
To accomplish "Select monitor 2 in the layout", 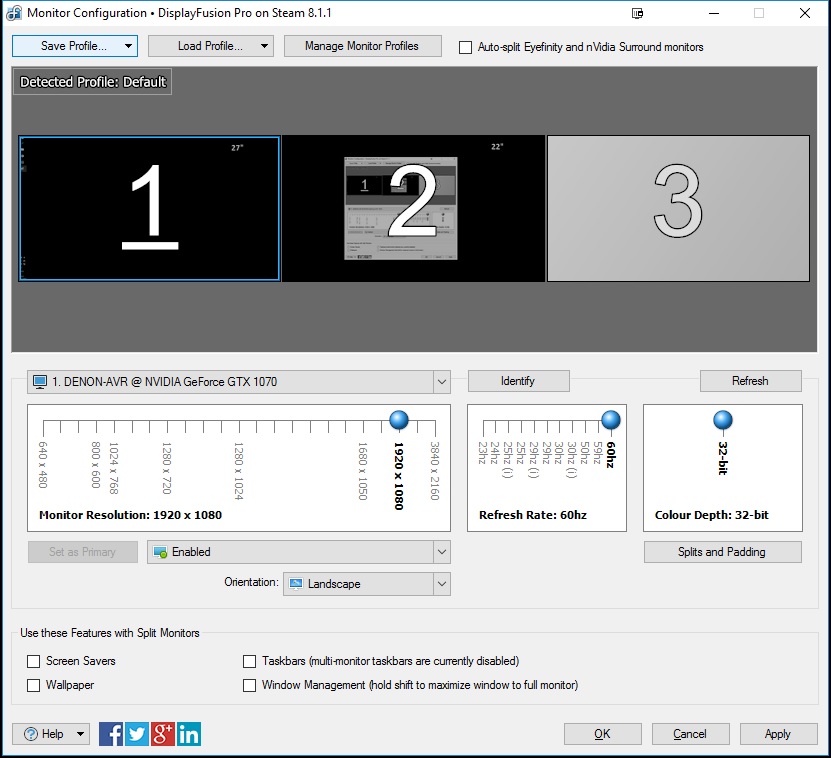I will (x=413, y=208).
